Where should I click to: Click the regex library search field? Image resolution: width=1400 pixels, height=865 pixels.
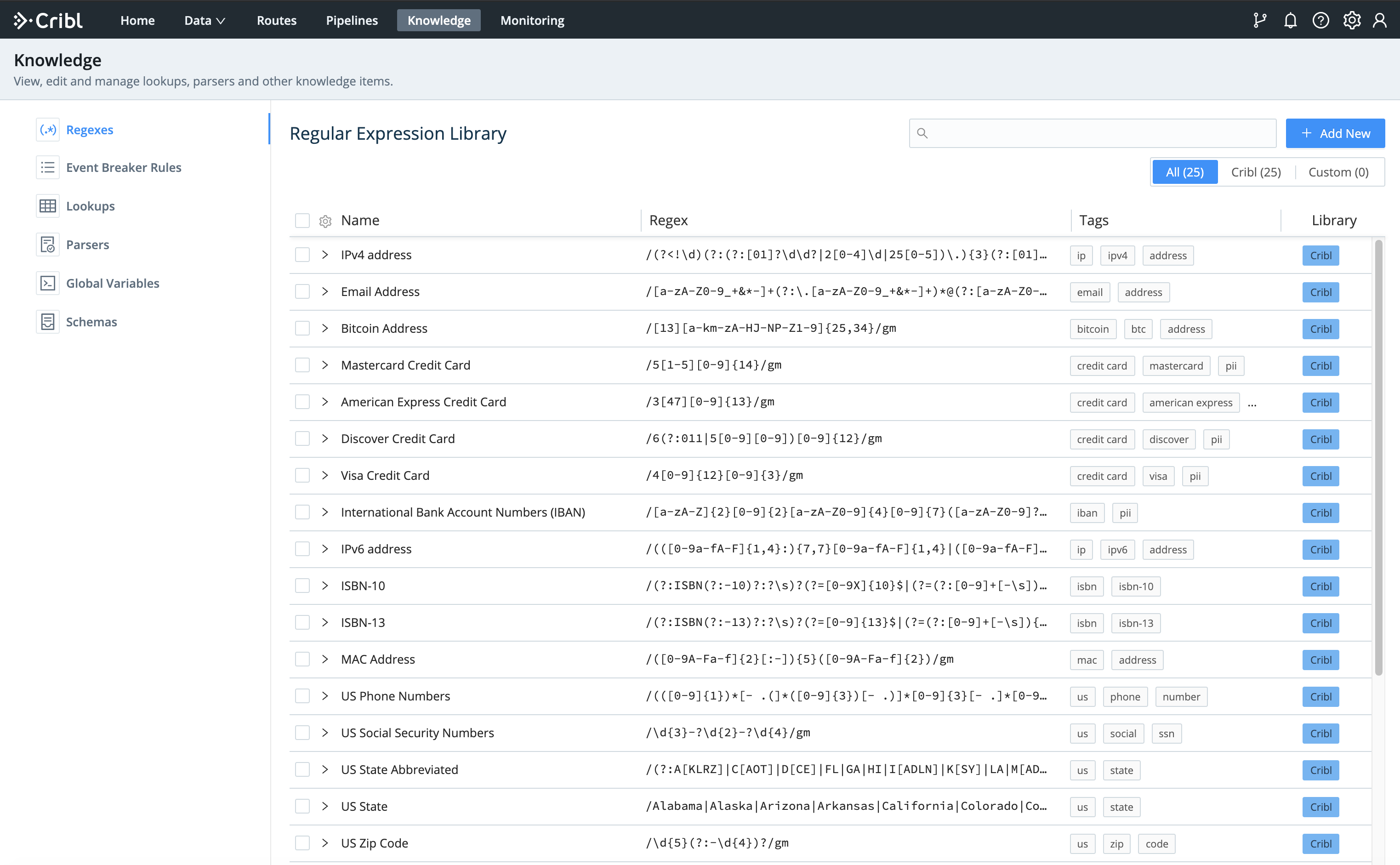pyautogui.click(x=1093, y=133)
